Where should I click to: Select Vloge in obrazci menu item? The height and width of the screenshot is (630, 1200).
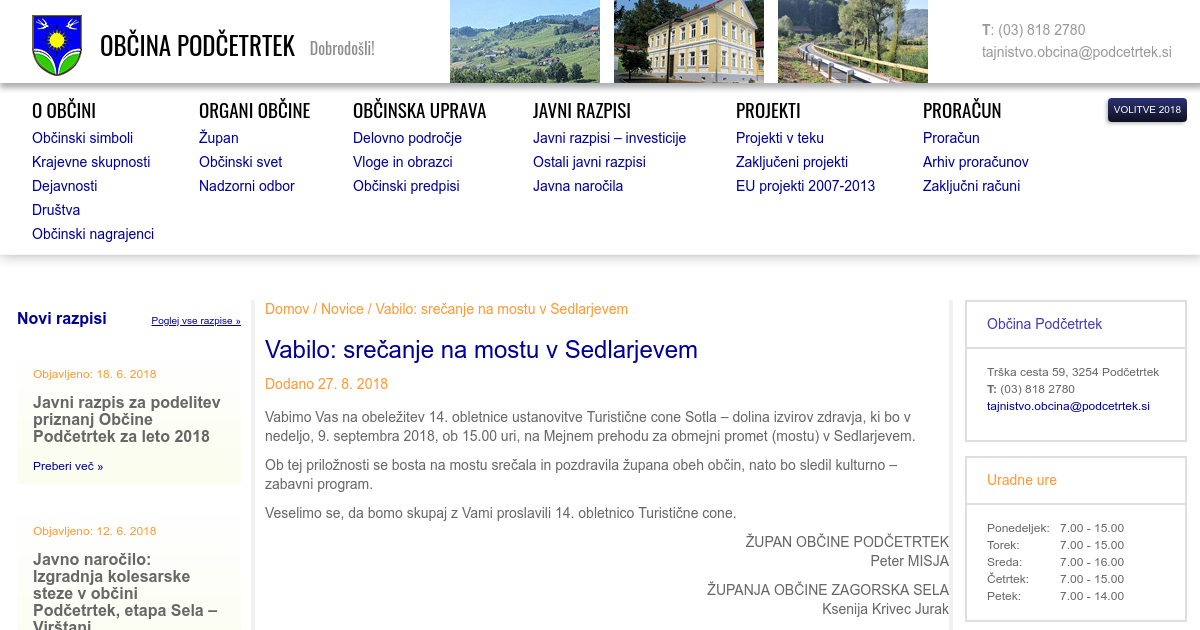(x=402, y=162)
